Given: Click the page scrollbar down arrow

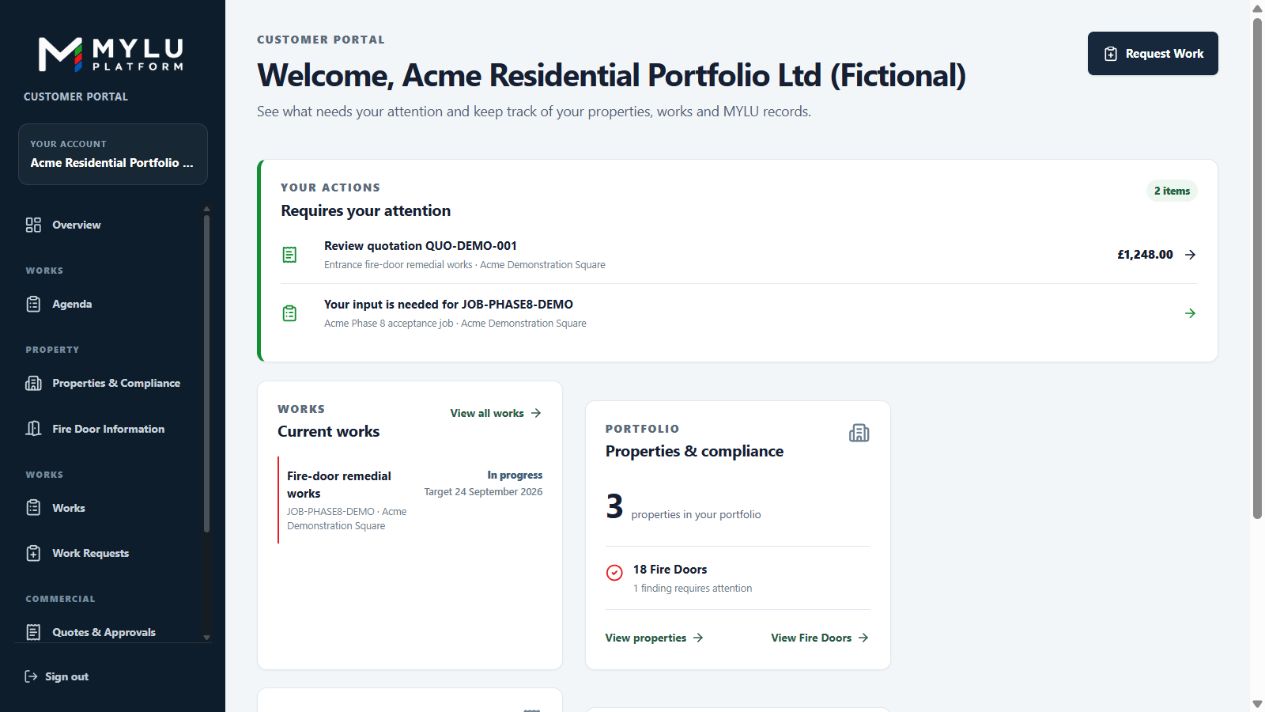Looking at the screenshot, I should tap(1257, 704).
